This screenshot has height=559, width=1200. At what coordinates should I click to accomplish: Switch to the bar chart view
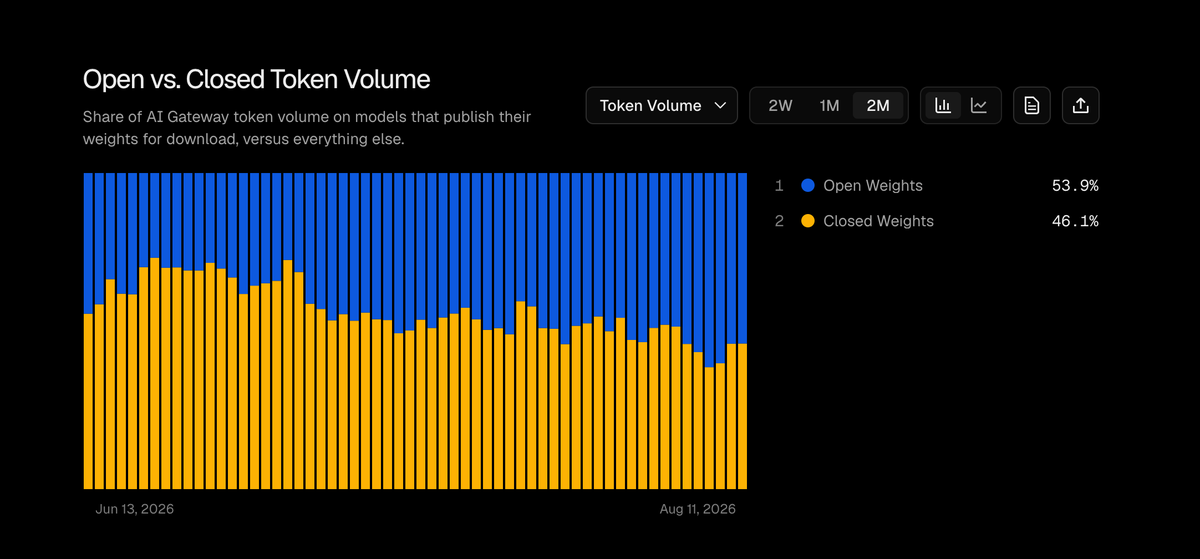pyautogui.click(x=943, y=105)
